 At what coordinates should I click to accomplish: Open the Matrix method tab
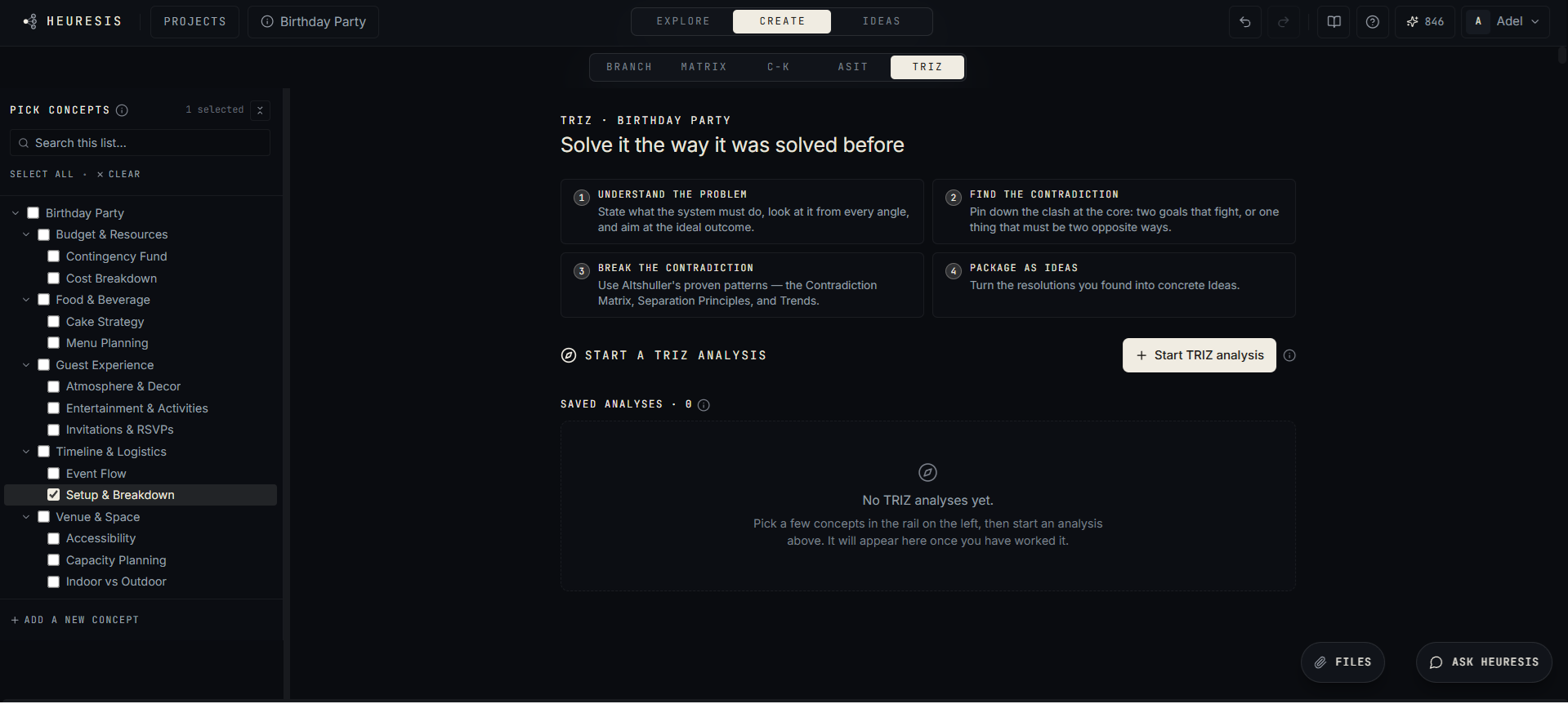704,67
